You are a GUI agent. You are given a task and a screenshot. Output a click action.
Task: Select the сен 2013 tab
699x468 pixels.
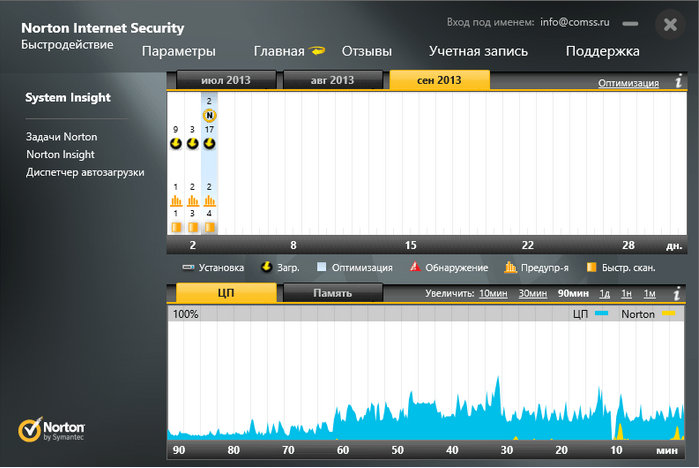pyautogui.click(x=439, y=80)
